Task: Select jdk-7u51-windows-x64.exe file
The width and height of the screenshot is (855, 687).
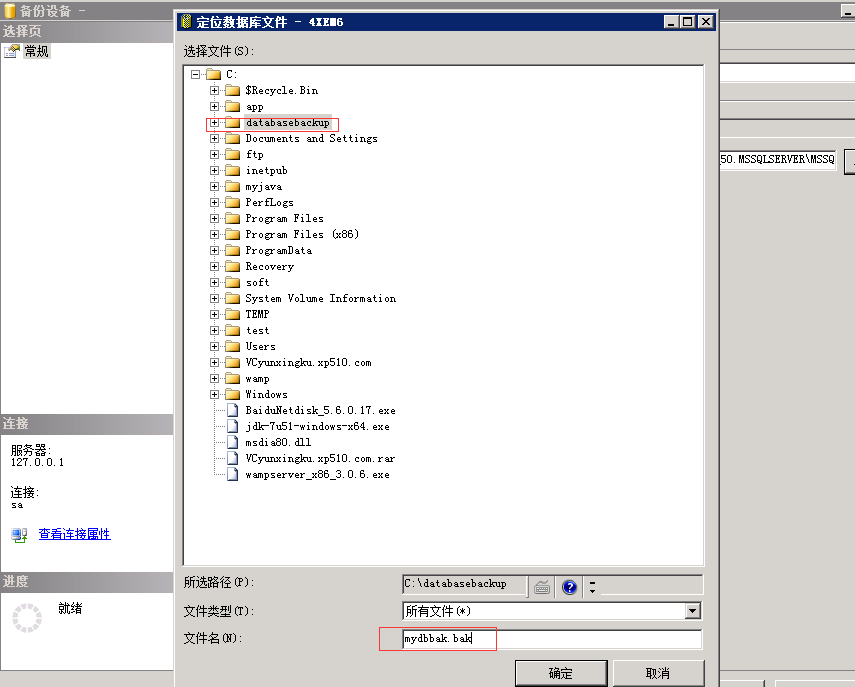Action: coord(317,426)
